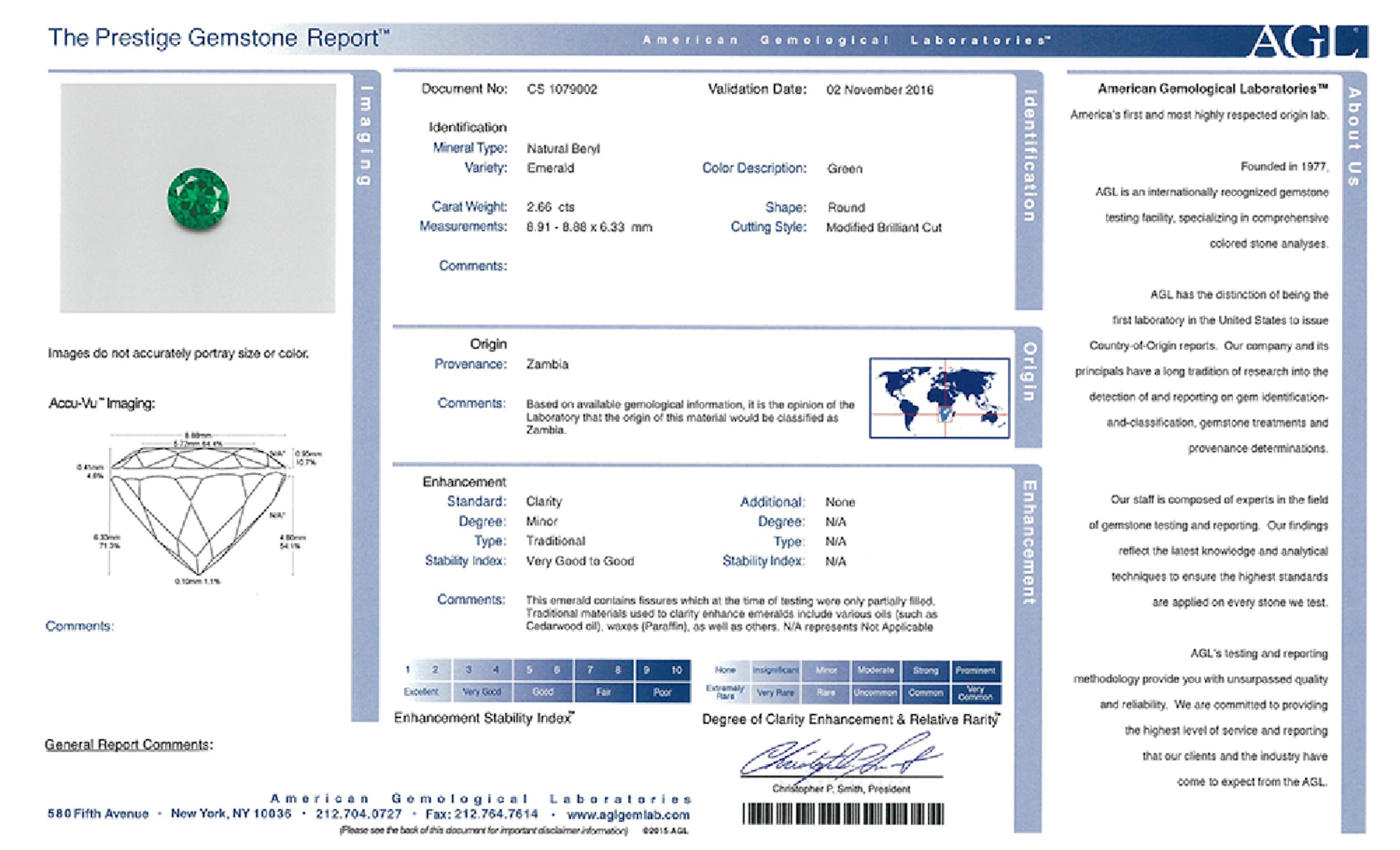Click the world map origin image

pyautogui.click(x=939, y=398)
